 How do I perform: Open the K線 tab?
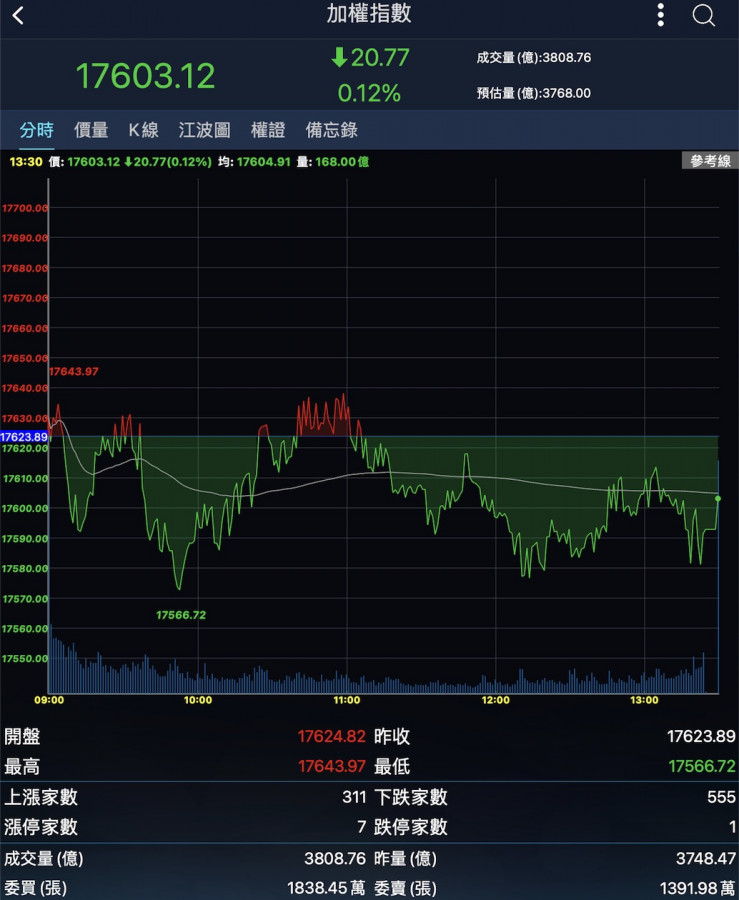[x=143, y=130]
